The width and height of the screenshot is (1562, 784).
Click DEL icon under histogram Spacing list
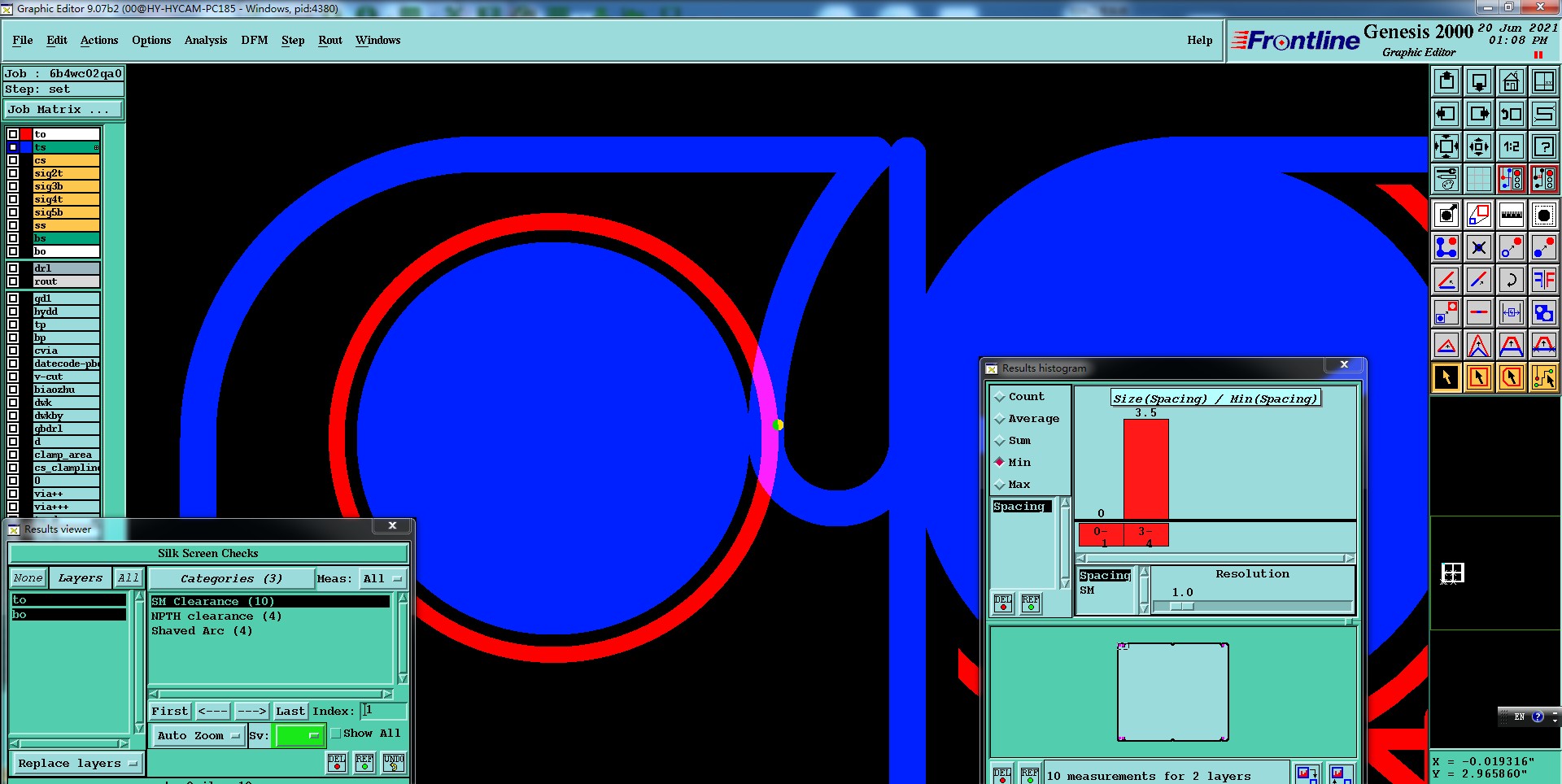1003,603
